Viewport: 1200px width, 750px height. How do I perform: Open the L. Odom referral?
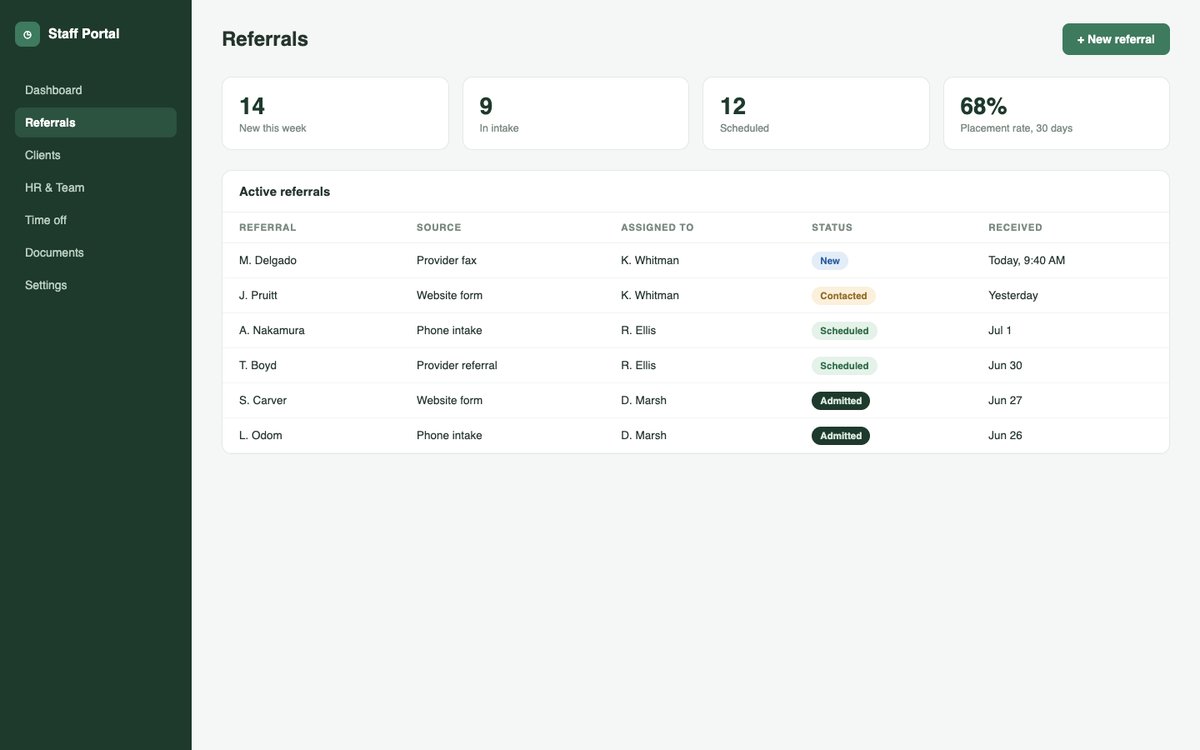[696, 435]
